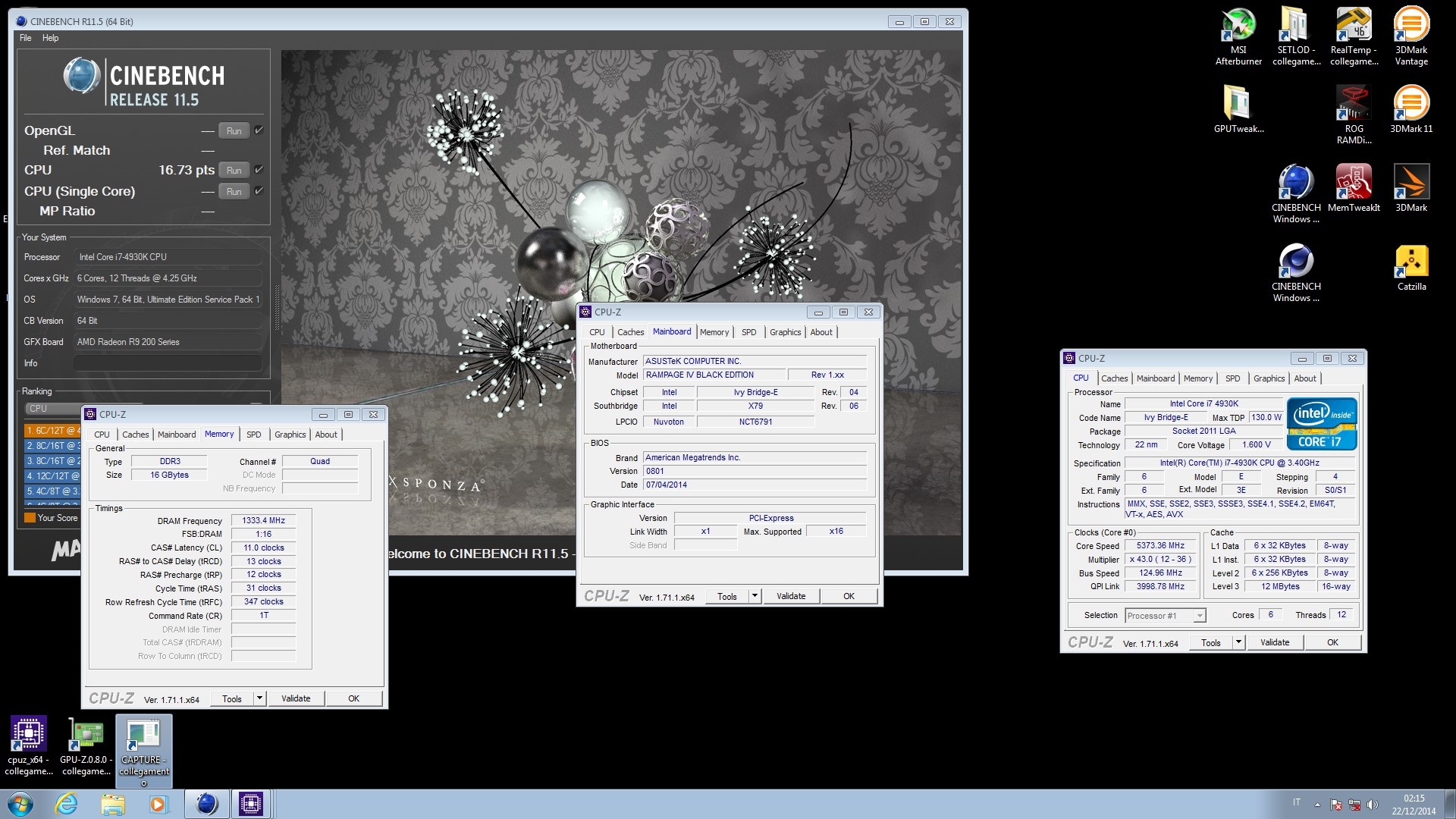This screenshot has height=819, width=1456.
Task: Click OK in CPU-Z Memory window
Action: pos(354,698)
